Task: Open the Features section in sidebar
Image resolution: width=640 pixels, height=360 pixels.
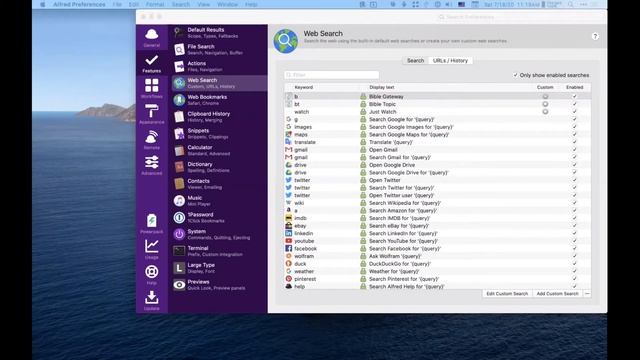Action: pyautogui.click(x=151, y=63)
